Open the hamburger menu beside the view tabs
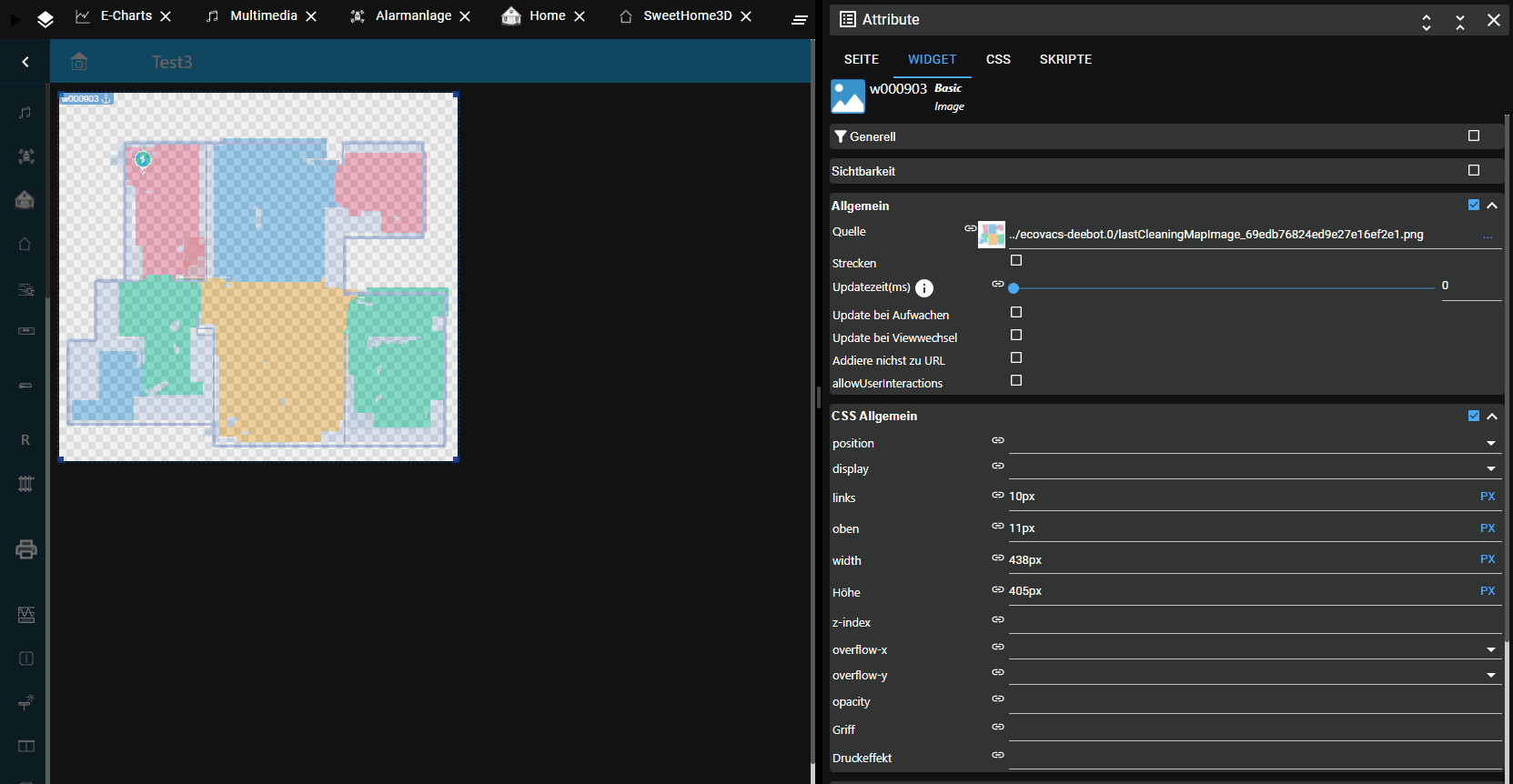Screen dimensions: 1513x784 coord(800,20)
